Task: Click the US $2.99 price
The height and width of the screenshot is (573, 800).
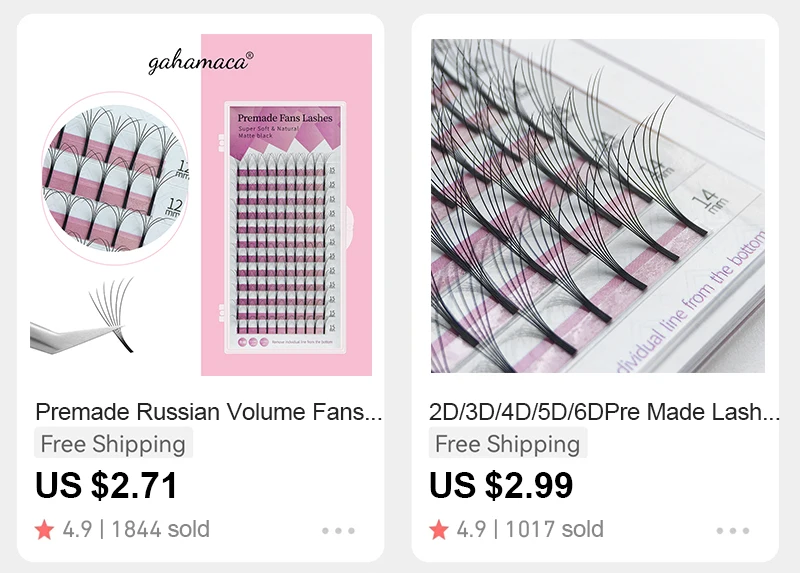Action: [x=501, y=485]
